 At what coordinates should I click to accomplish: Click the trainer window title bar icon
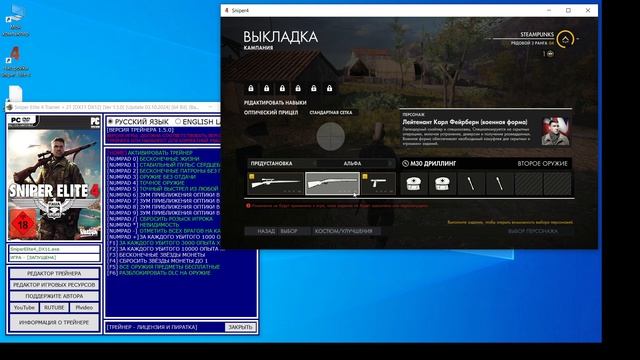(x=9, y=107)
